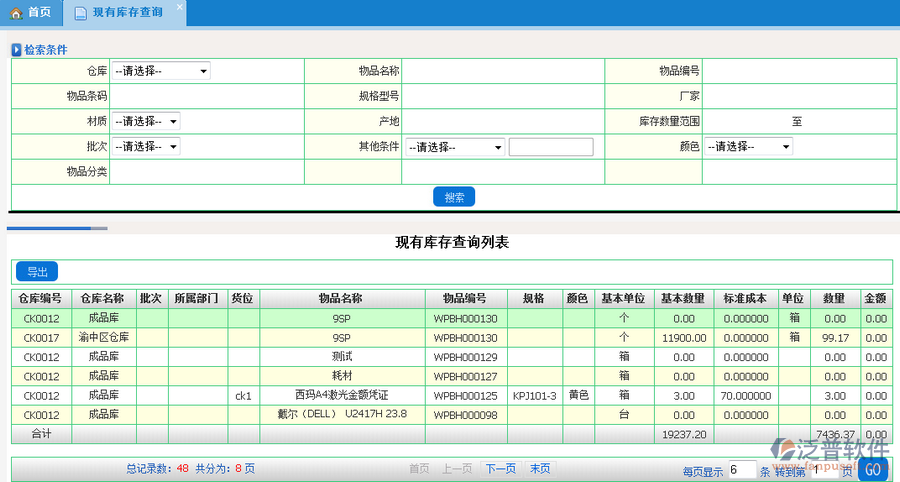
Task: Open the 仓库 dropdown
Action: tap(160, 71)
